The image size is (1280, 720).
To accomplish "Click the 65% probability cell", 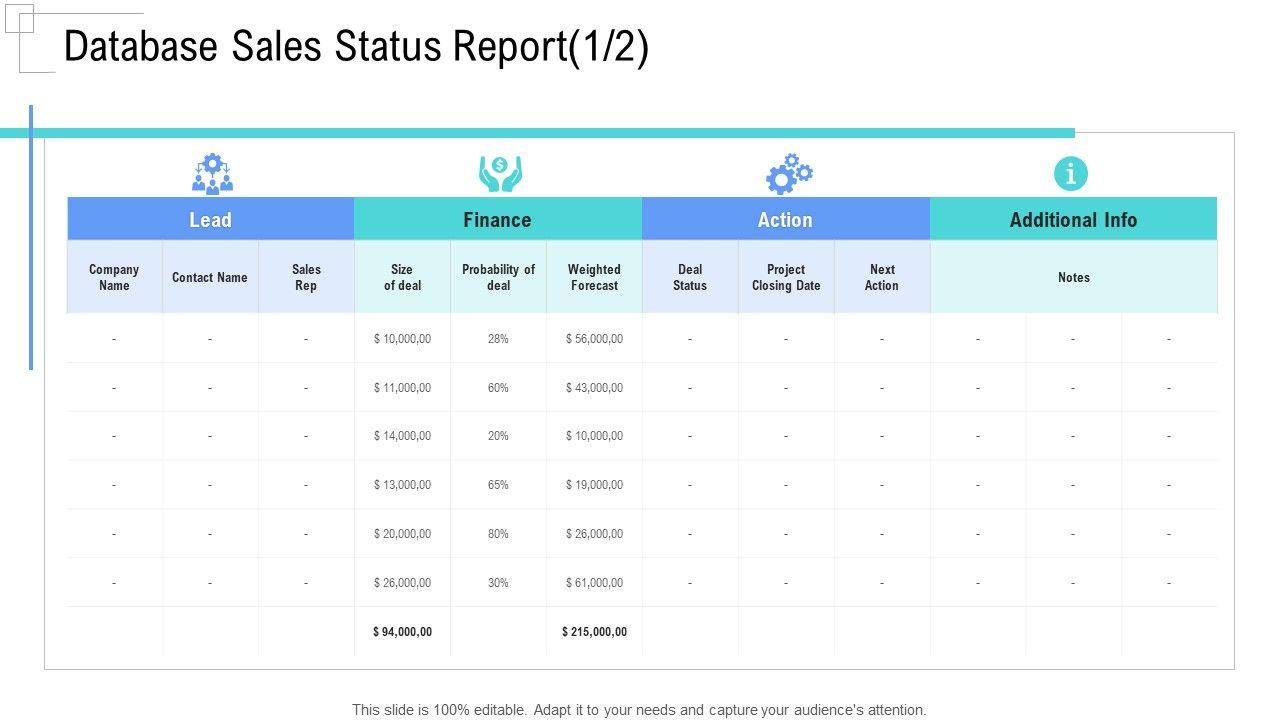I will (x=498, y=485).
